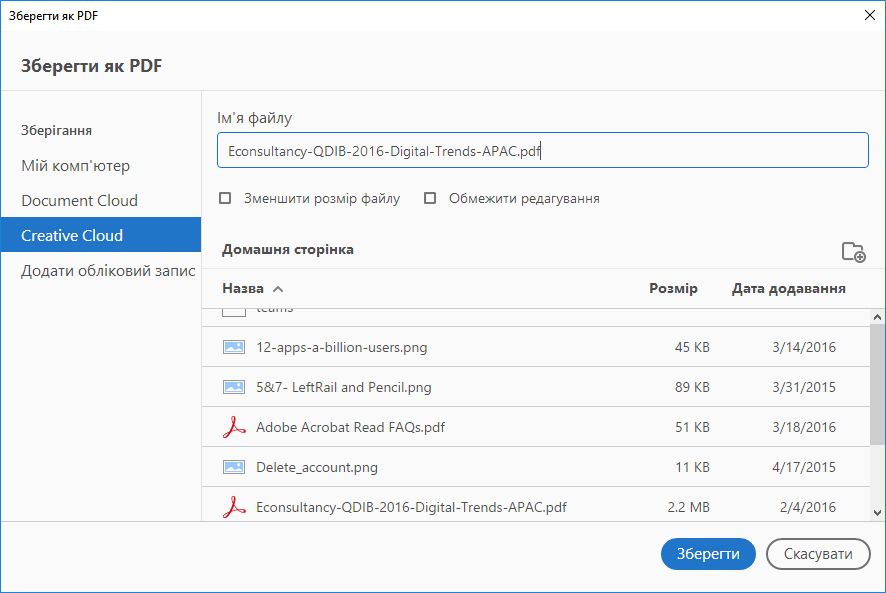The width and height of the screenshot is (886, 593).
Task: Close the Зберегти як PDF dialog
Action: click(x=869, y=15)
